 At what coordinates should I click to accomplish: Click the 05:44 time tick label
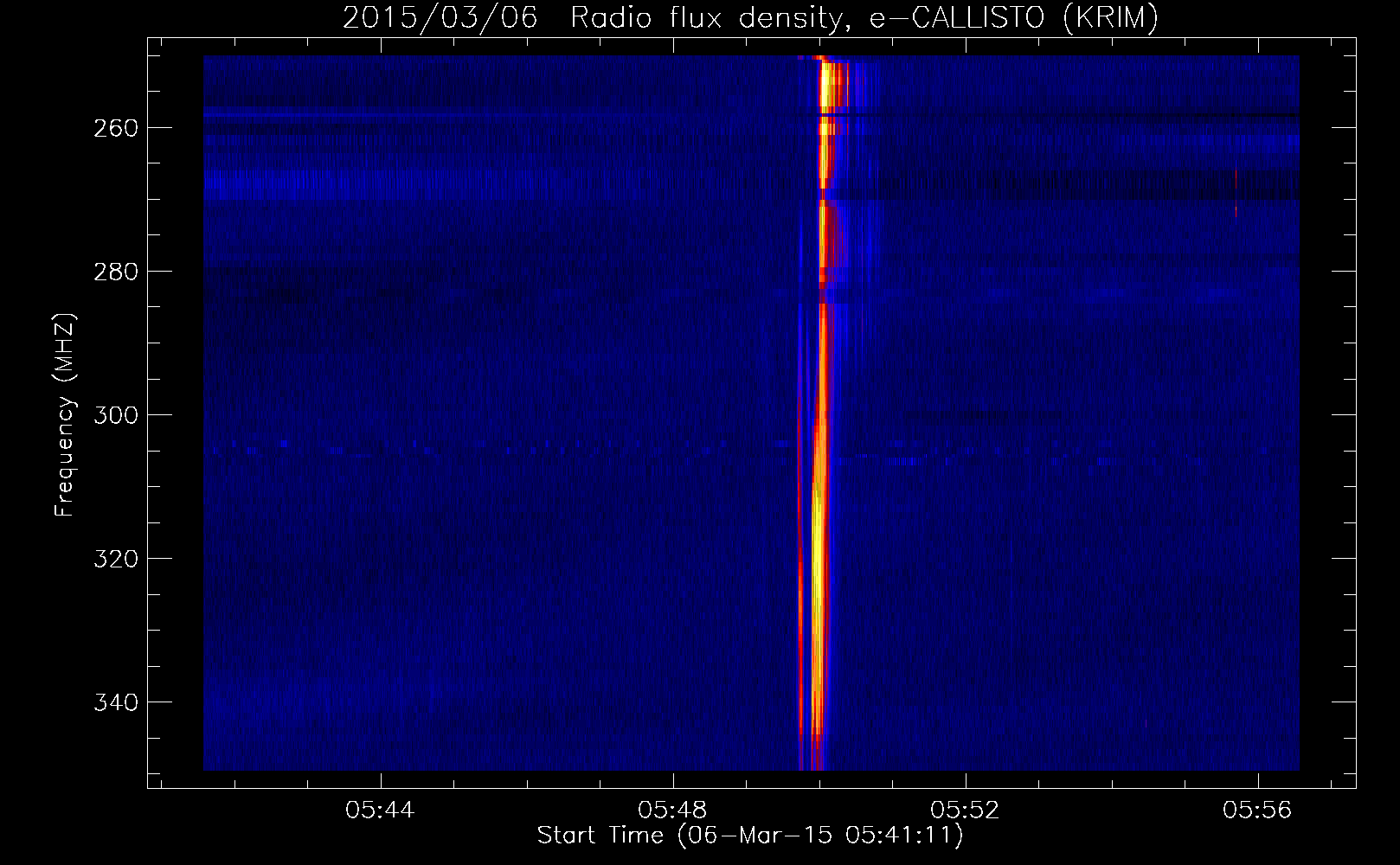point(380,810)
